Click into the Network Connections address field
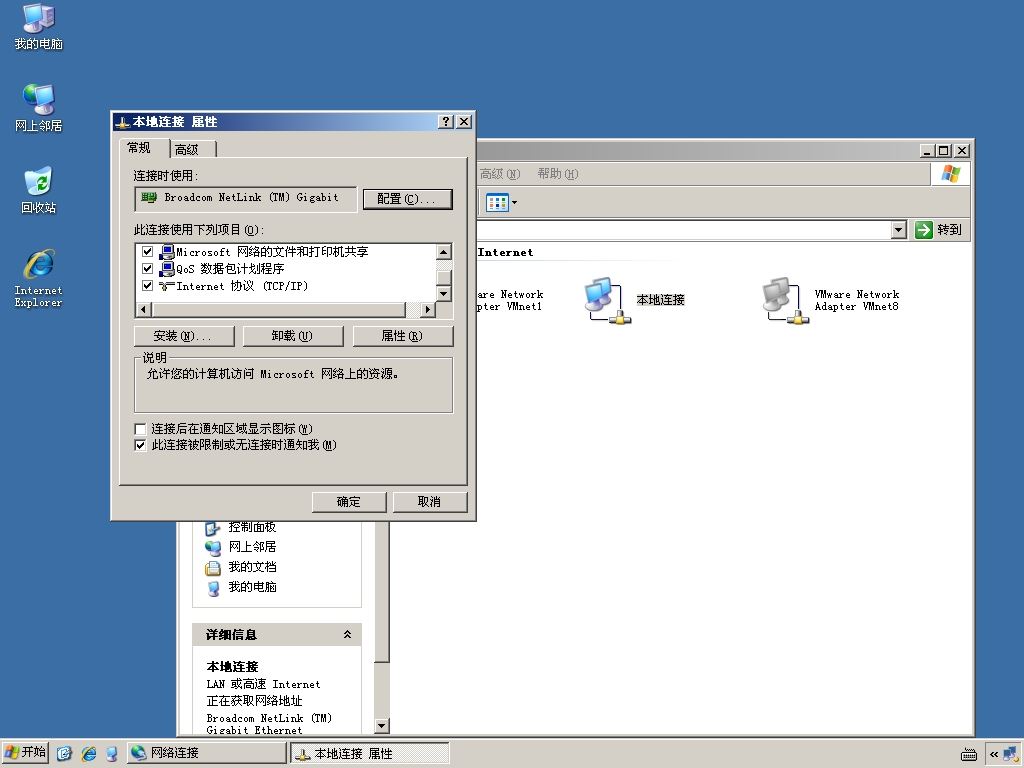 pos(684,230)
